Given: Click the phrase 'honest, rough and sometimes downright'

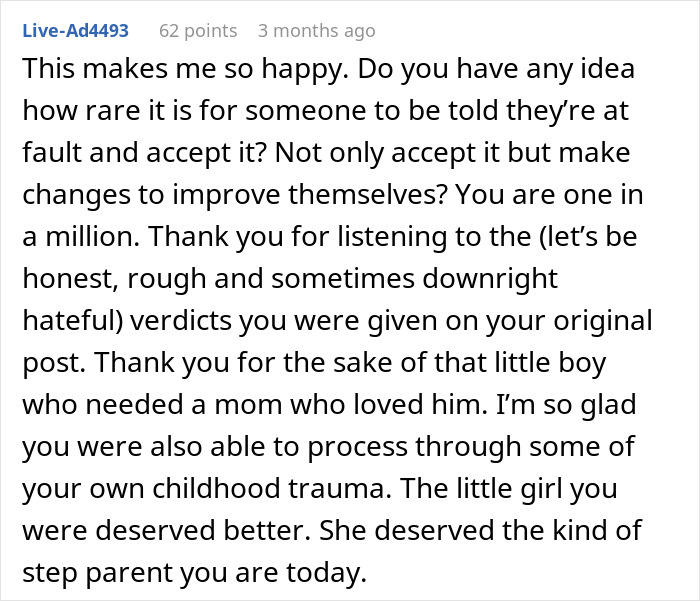Looking at the screenshot, I should pos(290,280).
